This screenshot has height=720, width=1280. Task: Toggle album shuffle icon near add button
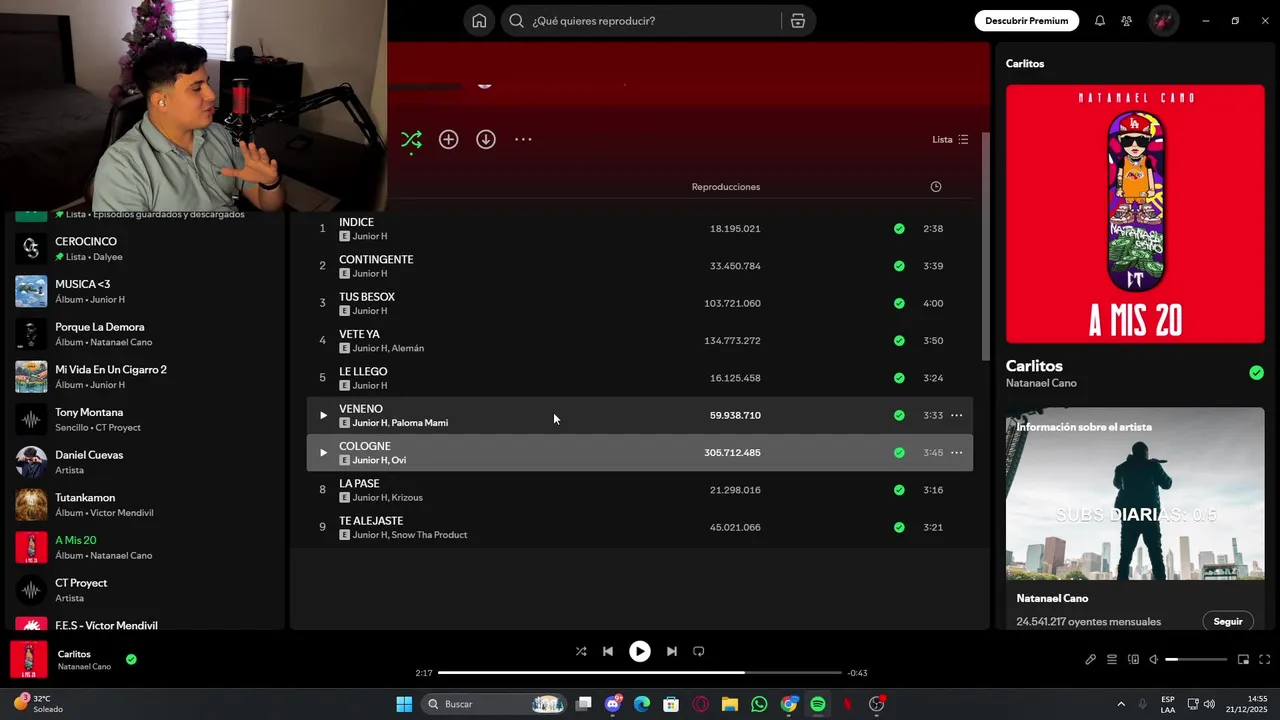[411, 140]
